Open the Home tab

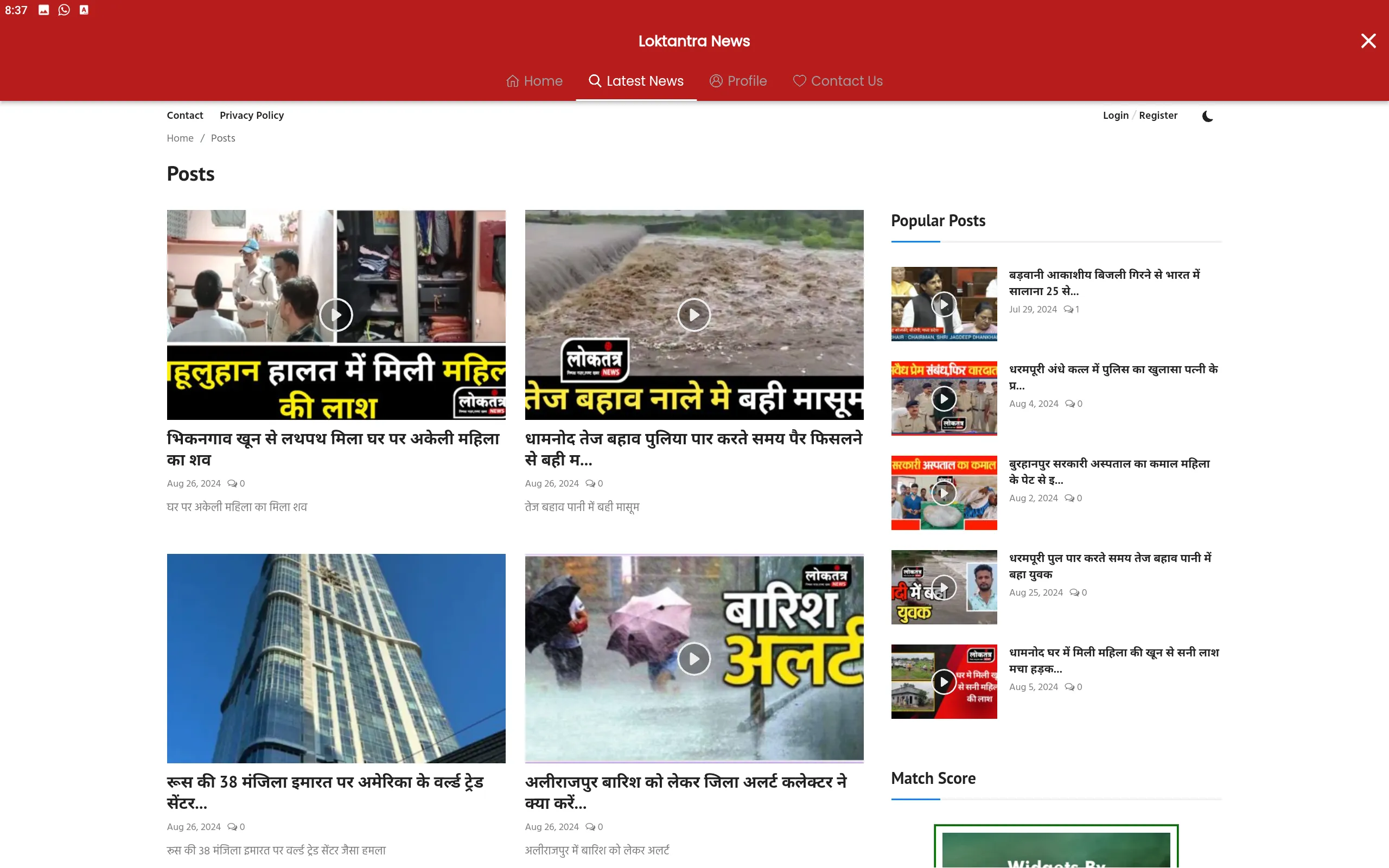(534, 81)
